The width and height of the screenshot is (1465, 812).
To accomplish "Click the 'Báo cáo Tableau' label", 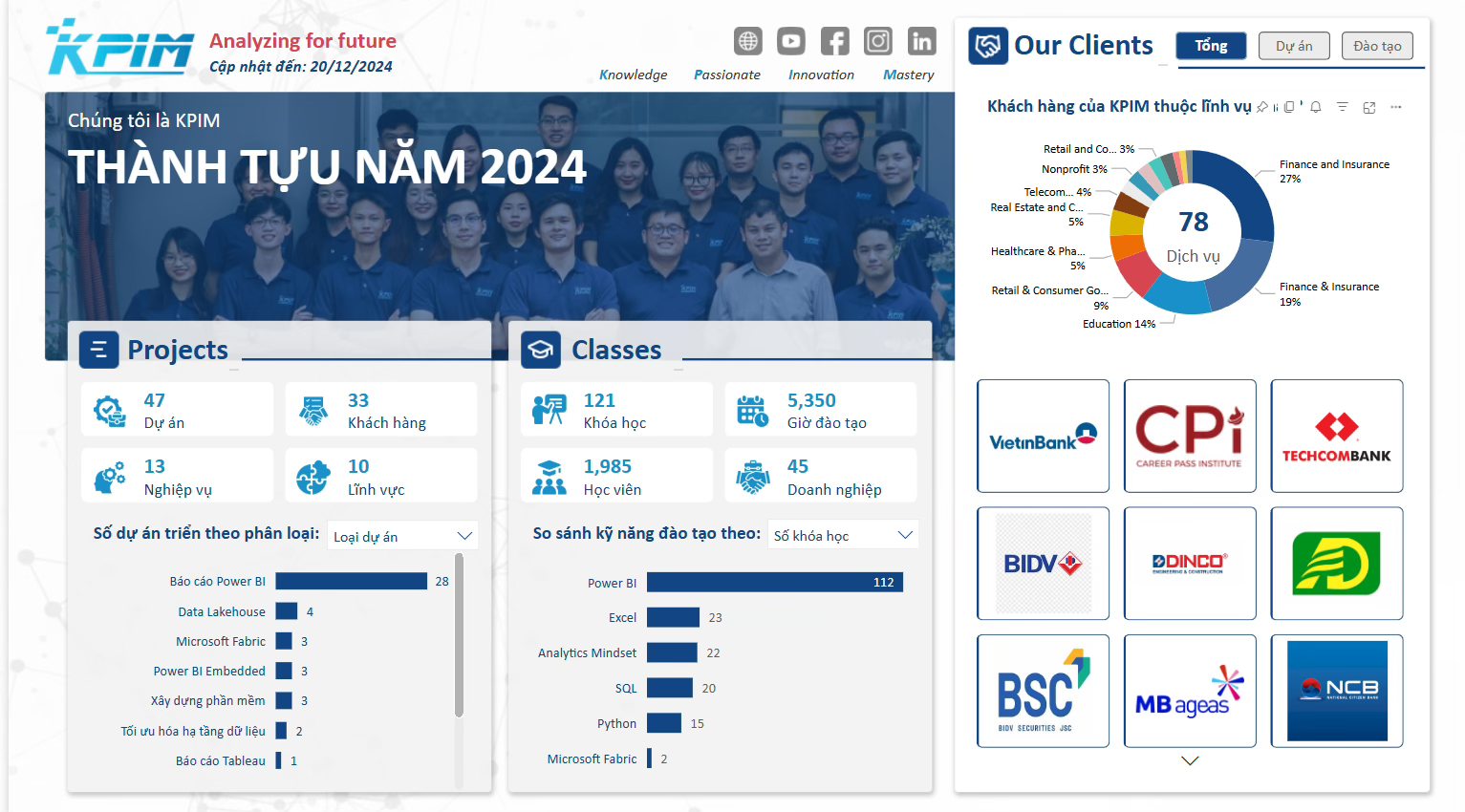I will tap(221, 760).
